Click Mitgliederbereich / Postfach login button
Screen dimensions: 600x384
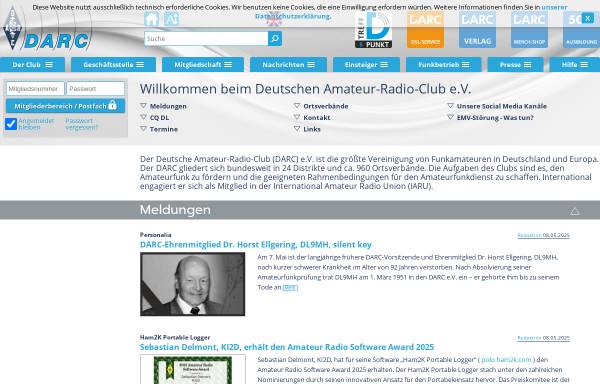(65, 106)
